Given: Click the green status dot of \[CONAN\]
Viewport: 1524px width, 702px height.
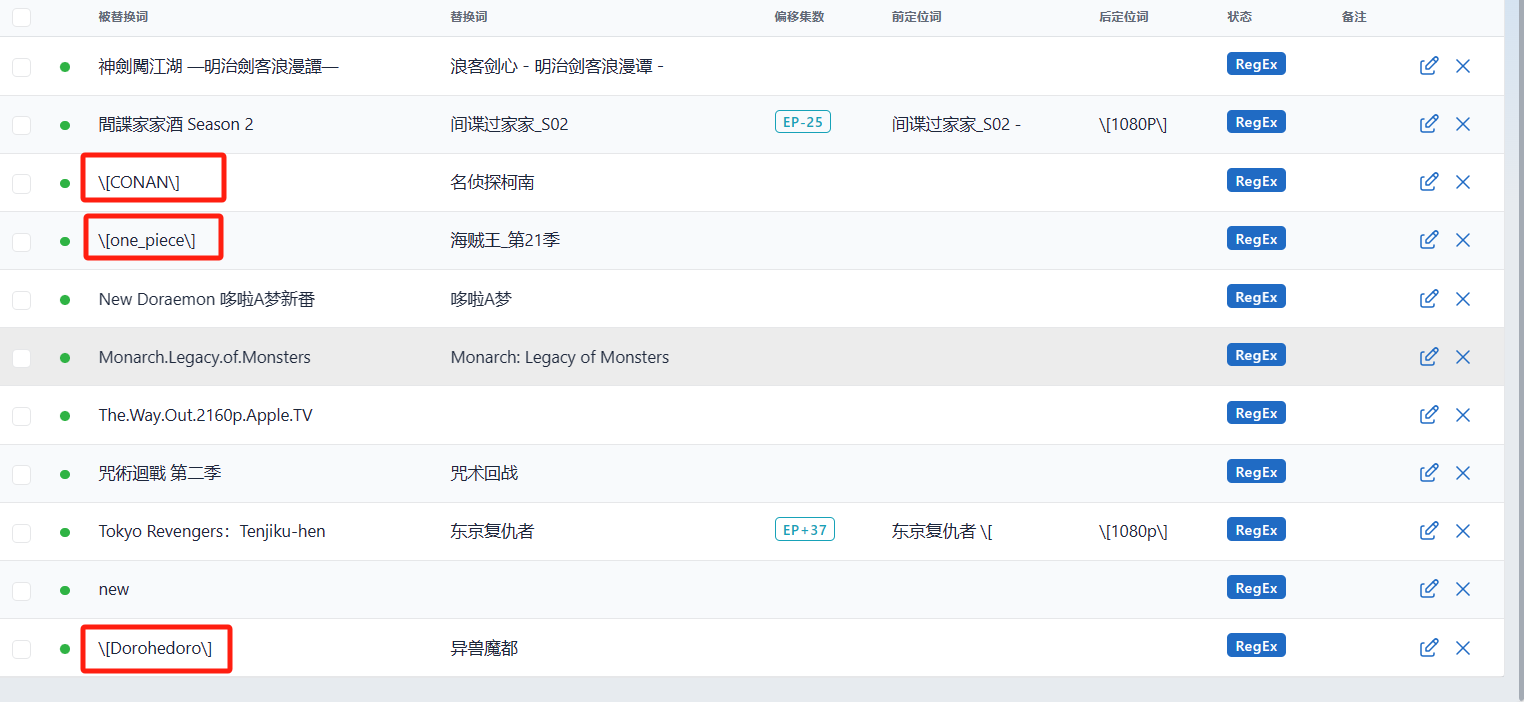Looking at the screenshot, I should click(65, 183).
